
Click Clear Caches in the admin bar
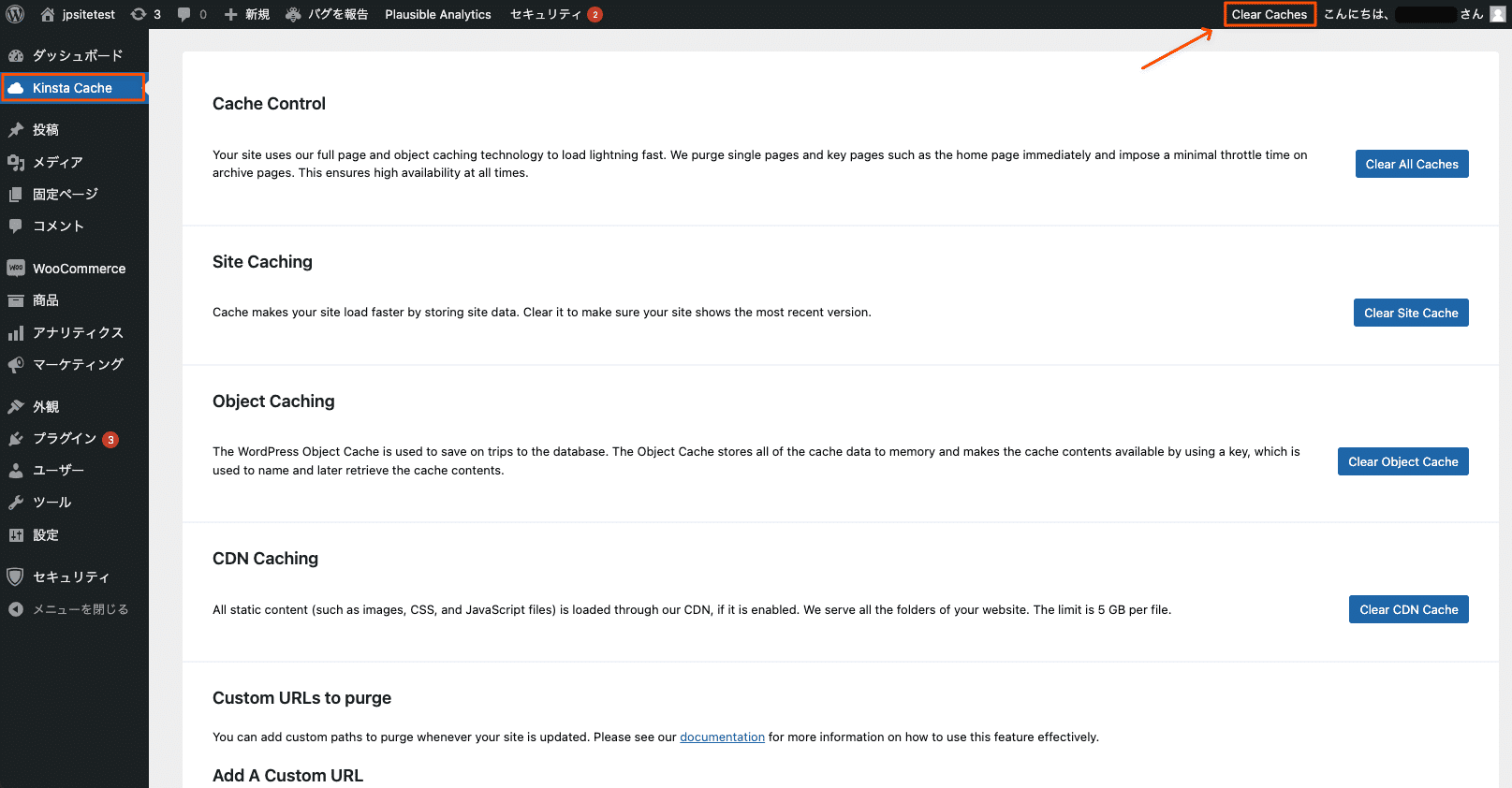point(1270,14)
